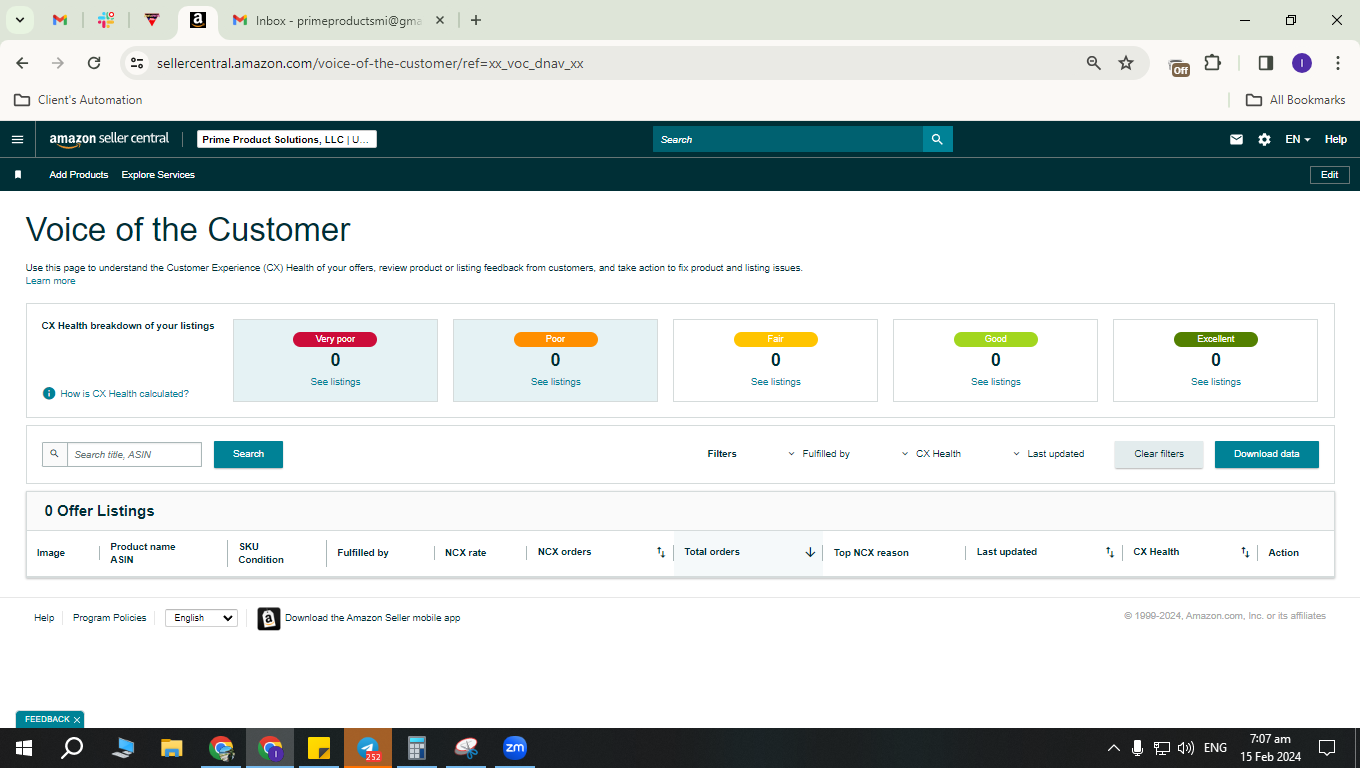The height and width of the screenshot is (768, 1360).
Task: Sort by the Last updated column arrows
Action: tap(1110, 552)
